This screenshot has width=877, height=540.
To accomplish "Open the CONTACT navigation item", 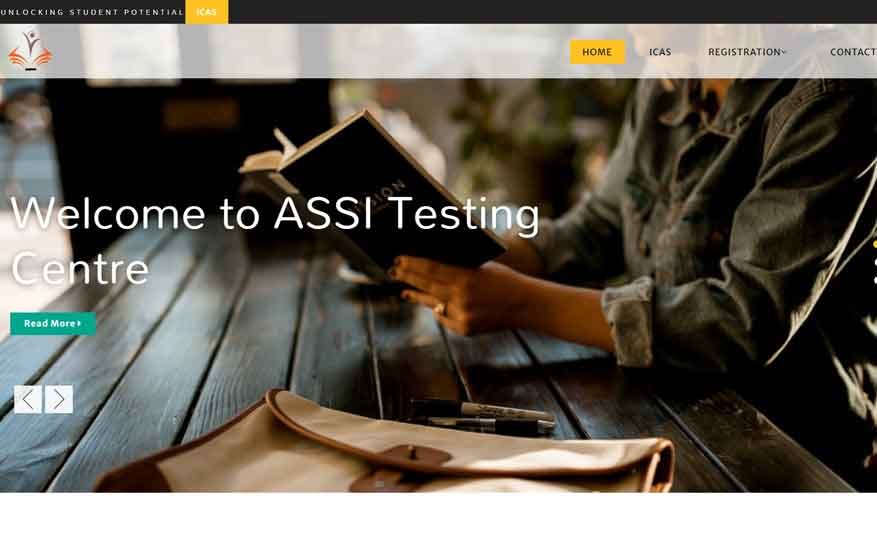I will tap(853, 52).
